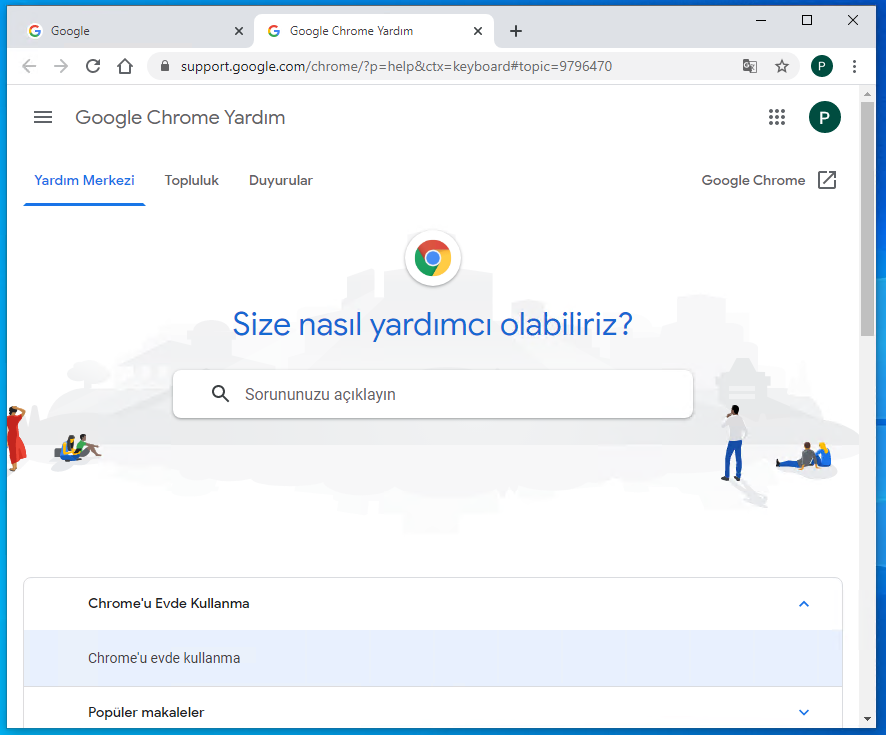Open the Google apps grid
The image size is (886, 735).
coord(777,117)
